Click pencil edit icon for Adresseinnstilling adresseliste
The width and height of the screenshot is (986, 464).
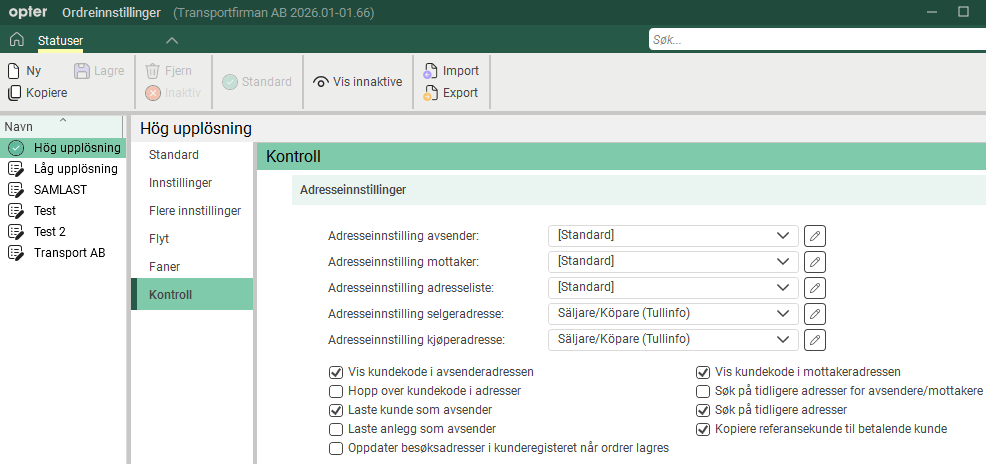[x=815, y=288]
